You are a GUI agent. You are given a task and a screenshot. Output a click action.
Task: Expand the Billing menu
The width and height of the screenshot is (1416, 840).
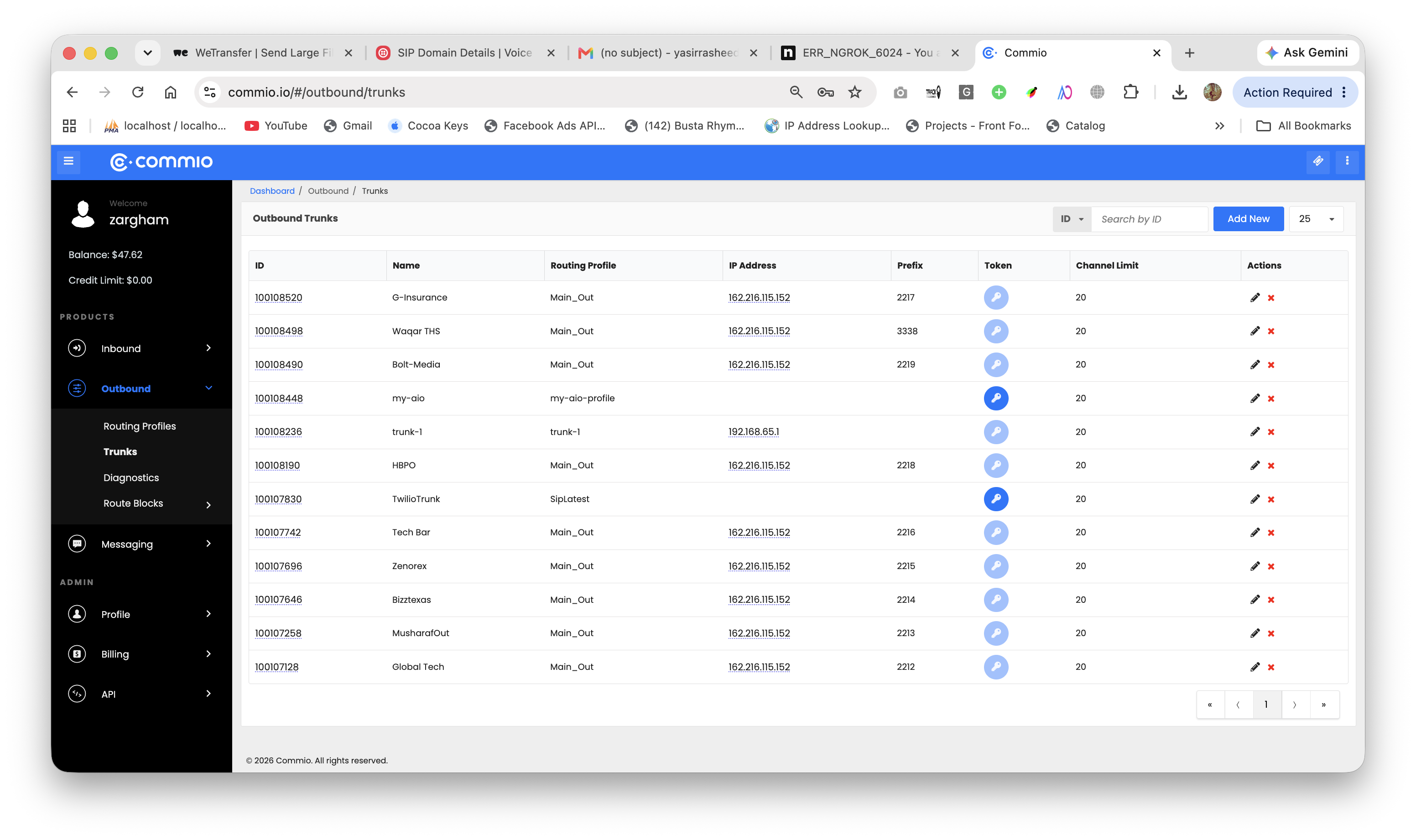point(141,654)
